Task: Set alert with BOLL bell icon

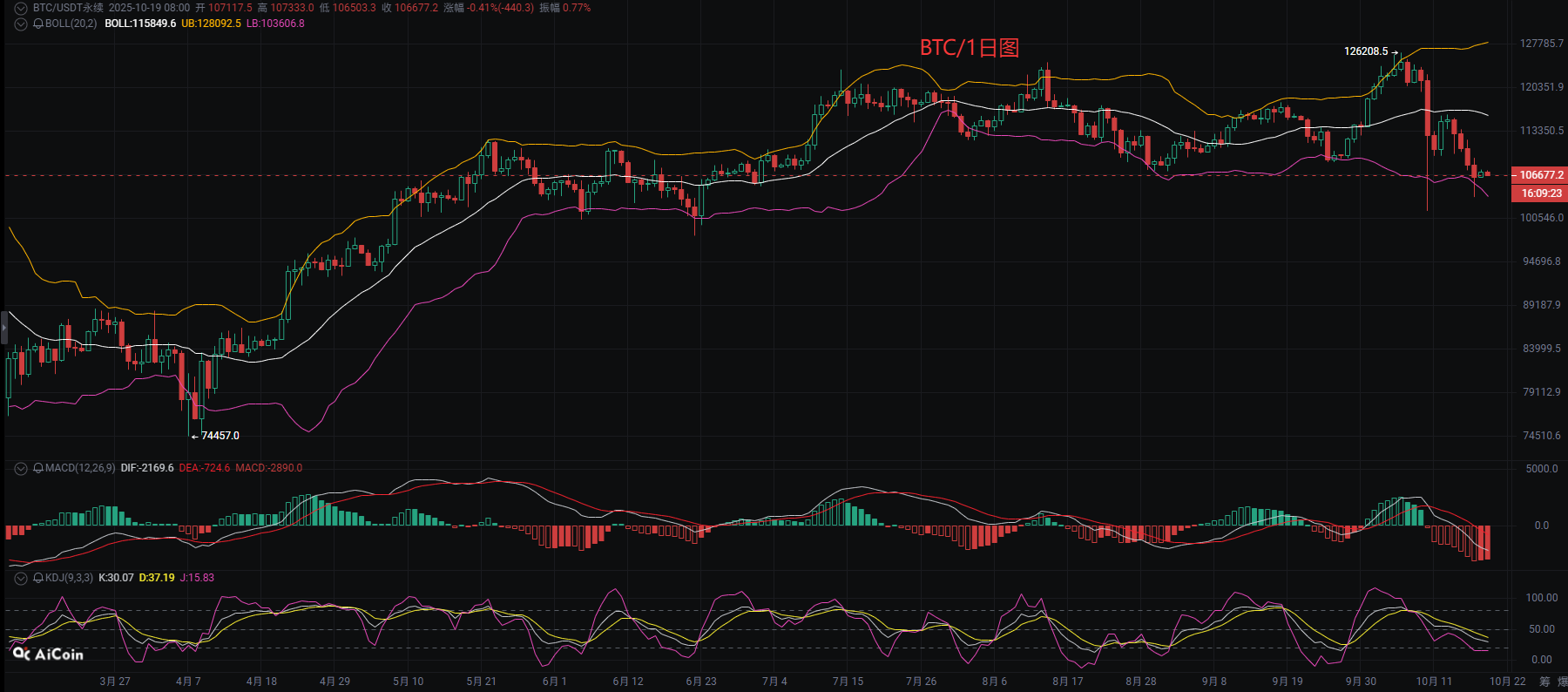Action: click(x=38, y=24)
